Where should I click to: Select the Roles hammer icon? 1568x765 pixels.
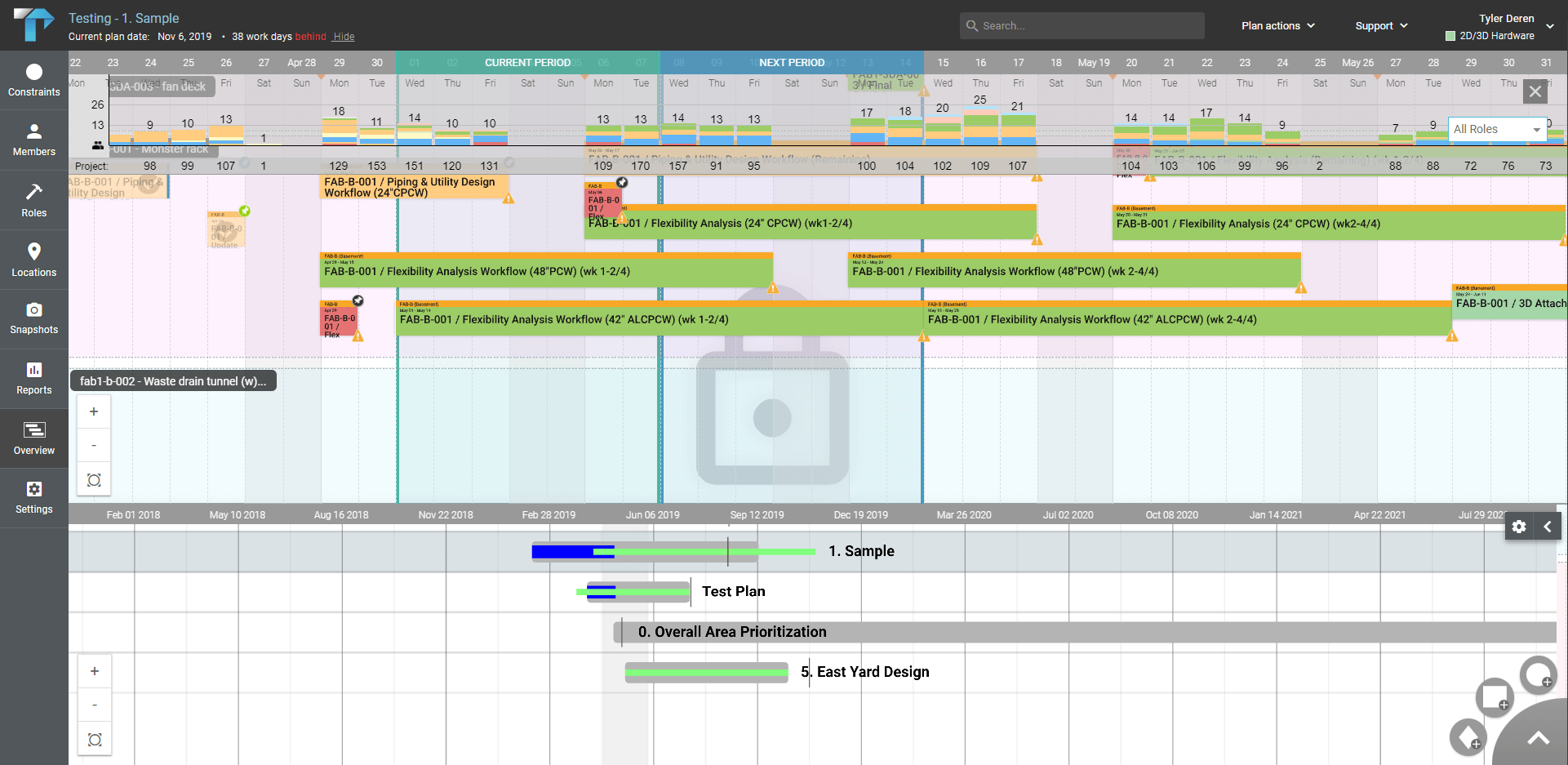point(33,200)
